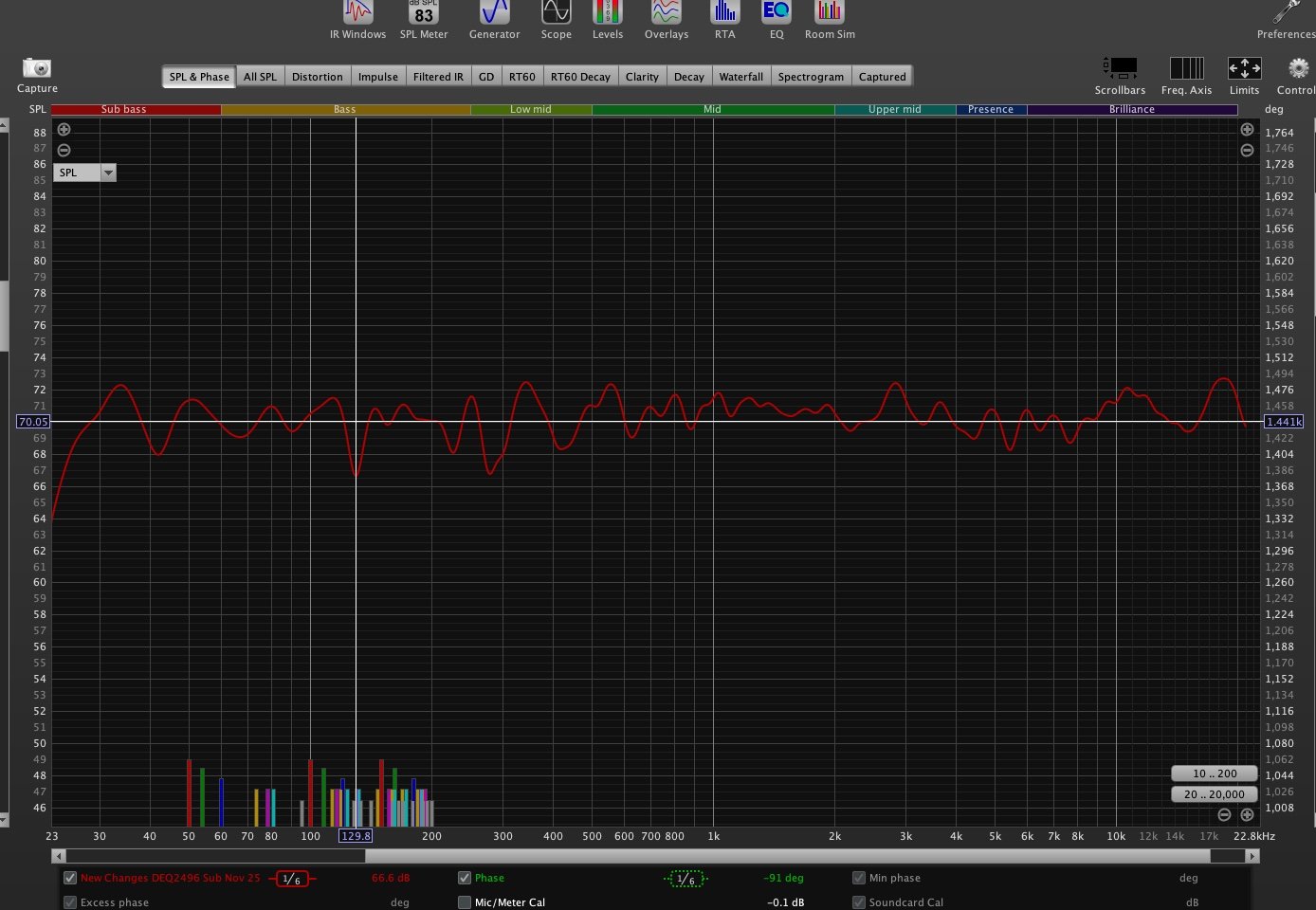Click the 1,441k phase cursor readout
Image resolution: width=1316 pixels, height=910 pixels.
tap(1284, 422)
